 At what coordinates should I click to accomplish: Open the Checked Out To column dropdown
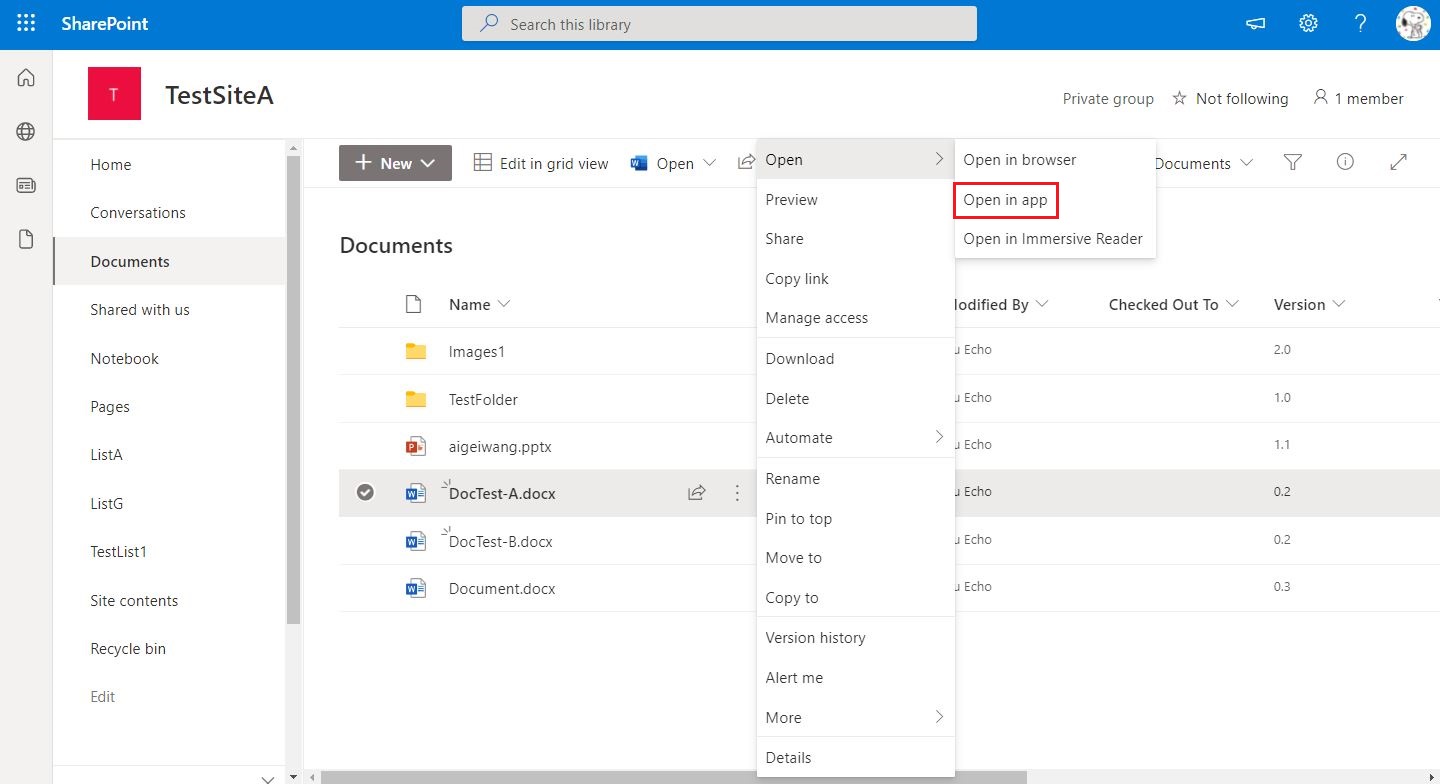(x=1232, y=304)
